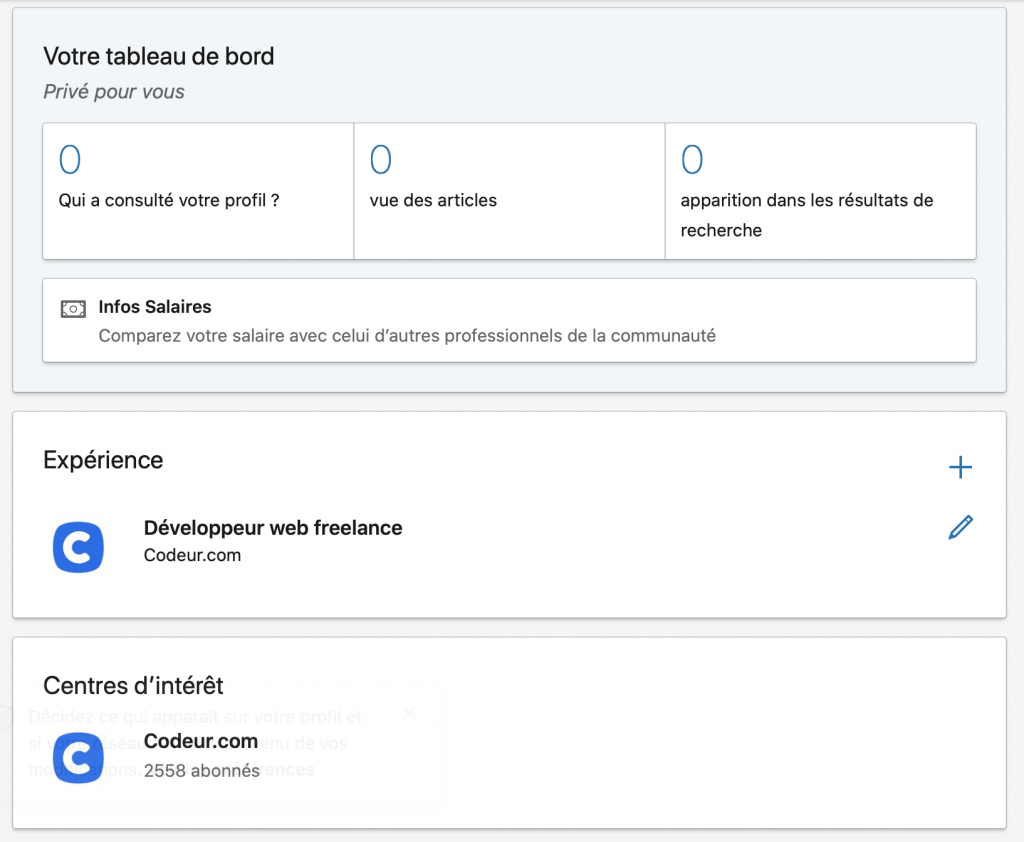
Task: Click the Expérience section heading
Action: click(103, 460)
